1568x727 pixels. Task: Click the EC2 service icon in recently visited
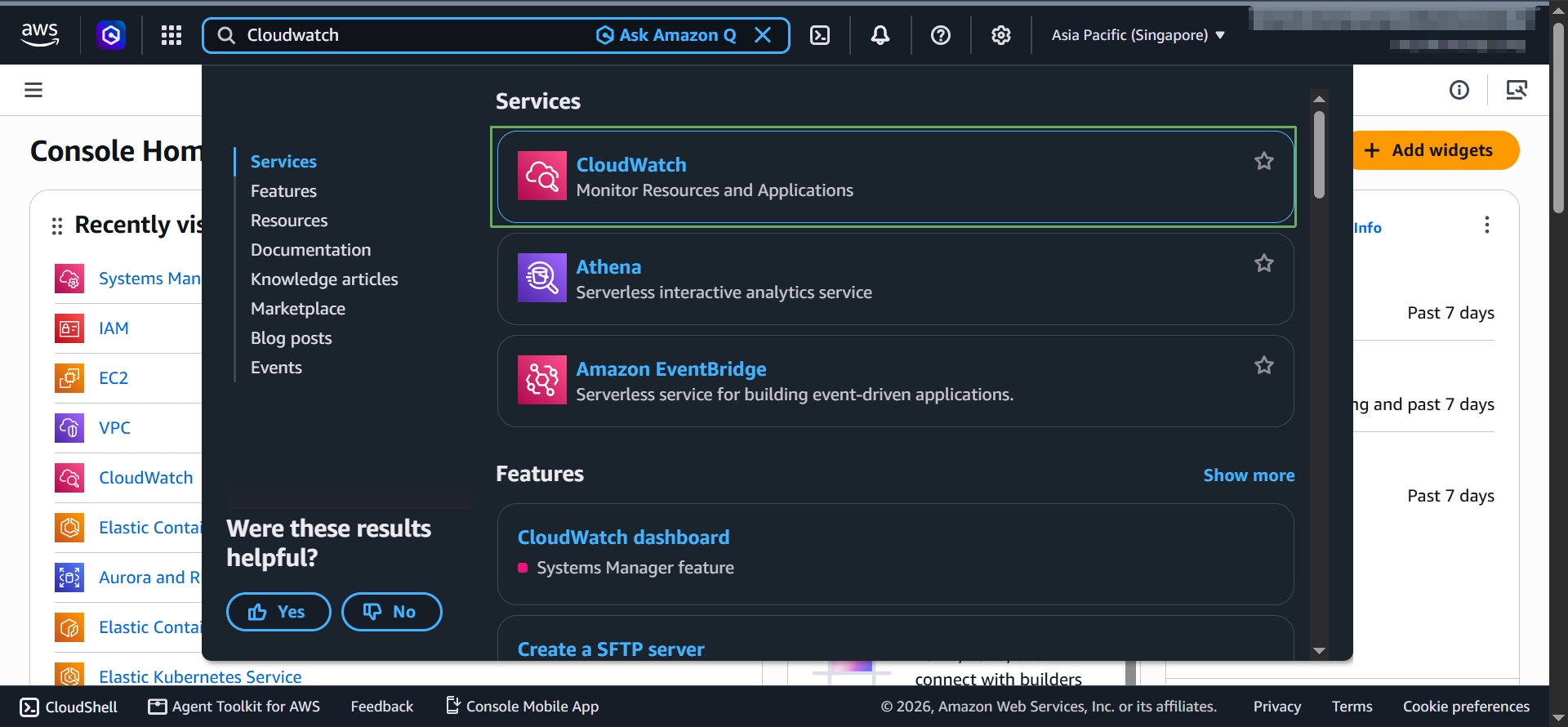click(x=69, y=378)
